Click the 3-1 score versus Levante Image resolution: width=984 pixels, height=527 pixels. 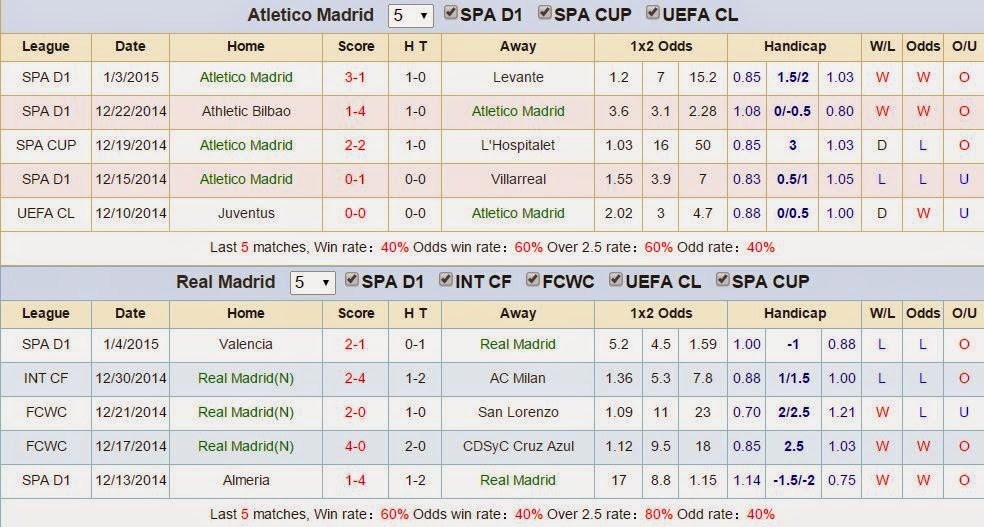tap(356, 77)
